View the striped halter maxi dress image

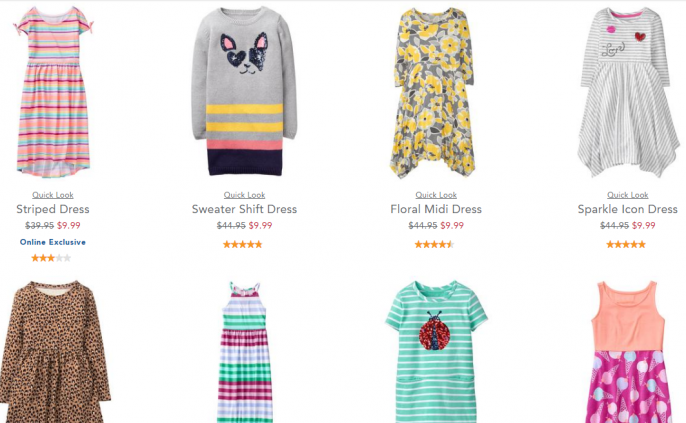tap(245, 352)
